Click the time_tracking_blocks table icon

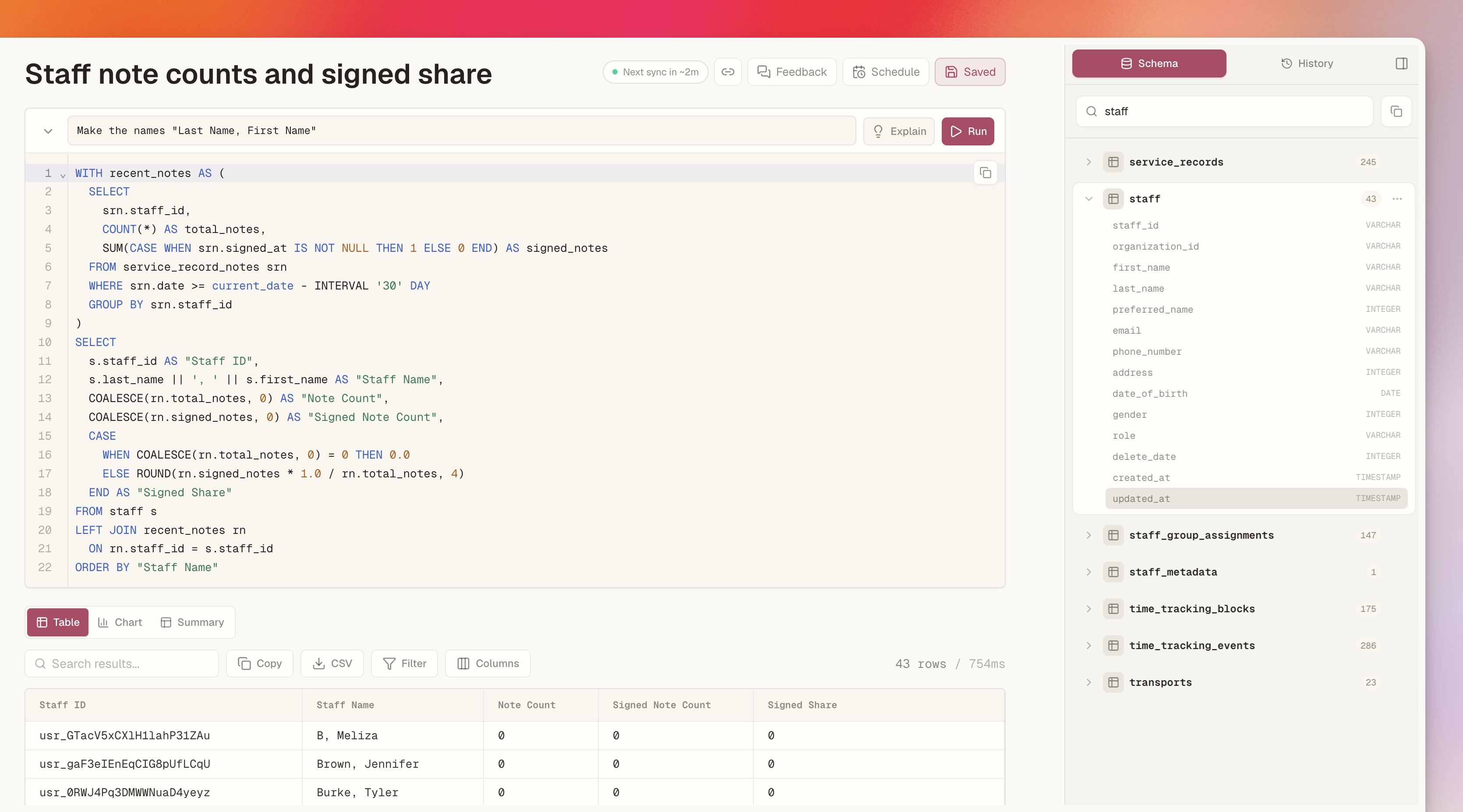pos(1113,609)
